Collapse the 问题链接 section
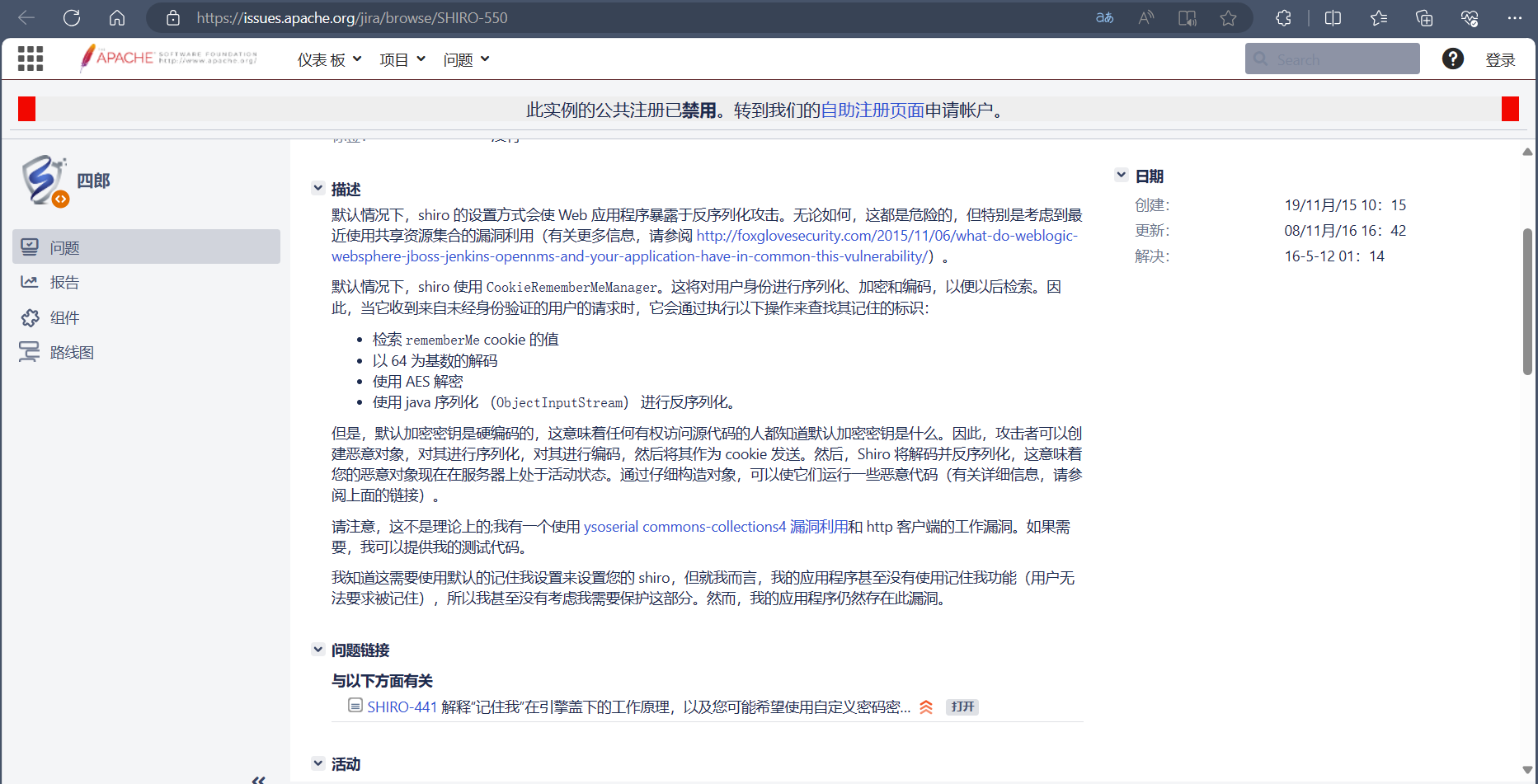 pos(317,650)
